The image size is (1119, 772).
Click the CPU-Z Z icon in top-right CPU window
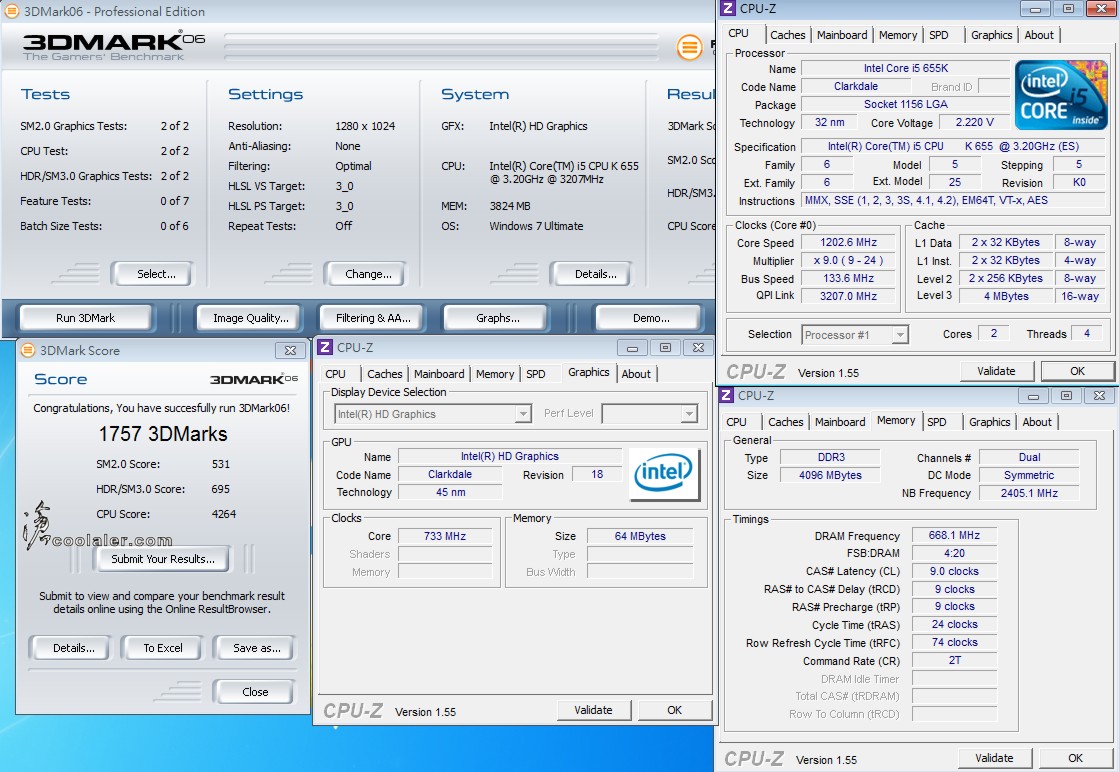coord(728,9)
